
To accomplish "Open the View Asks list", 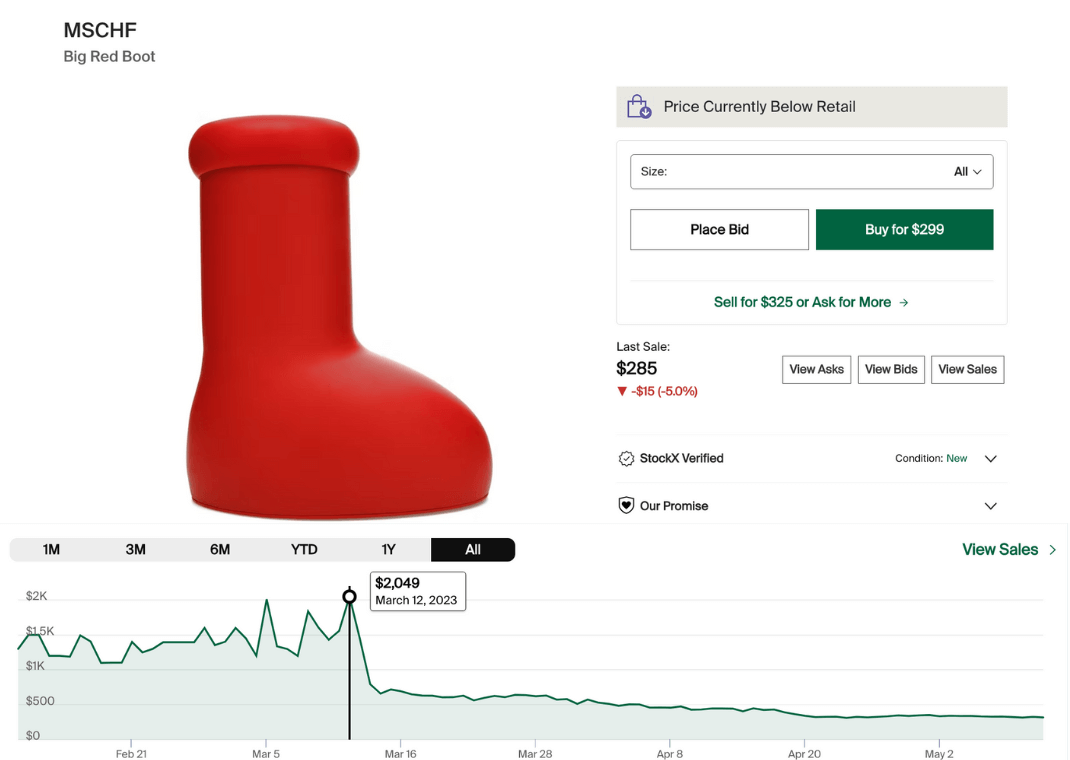I will (816, 369).
